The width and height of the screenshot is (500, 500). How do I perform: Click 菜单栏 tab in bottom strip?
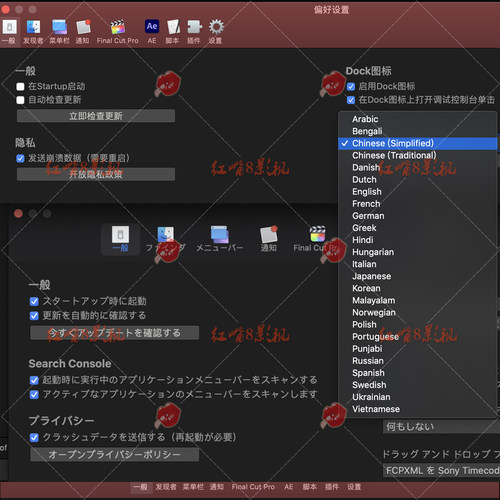click(x=193, y=487)
